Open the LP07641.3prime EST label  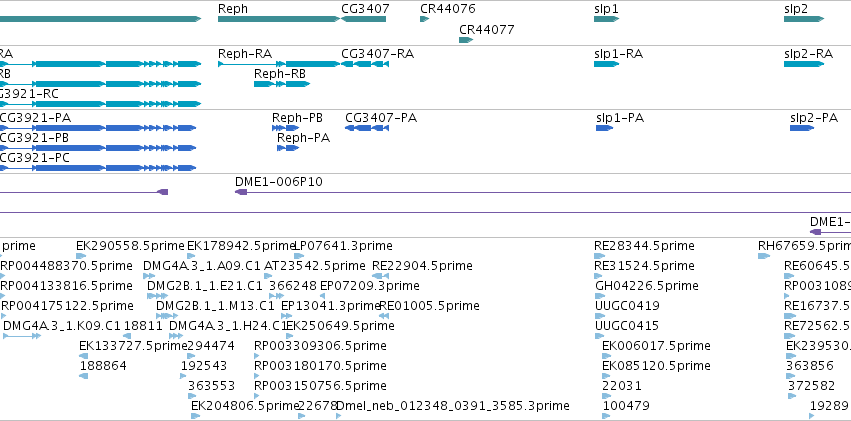(x=343, y=246)
